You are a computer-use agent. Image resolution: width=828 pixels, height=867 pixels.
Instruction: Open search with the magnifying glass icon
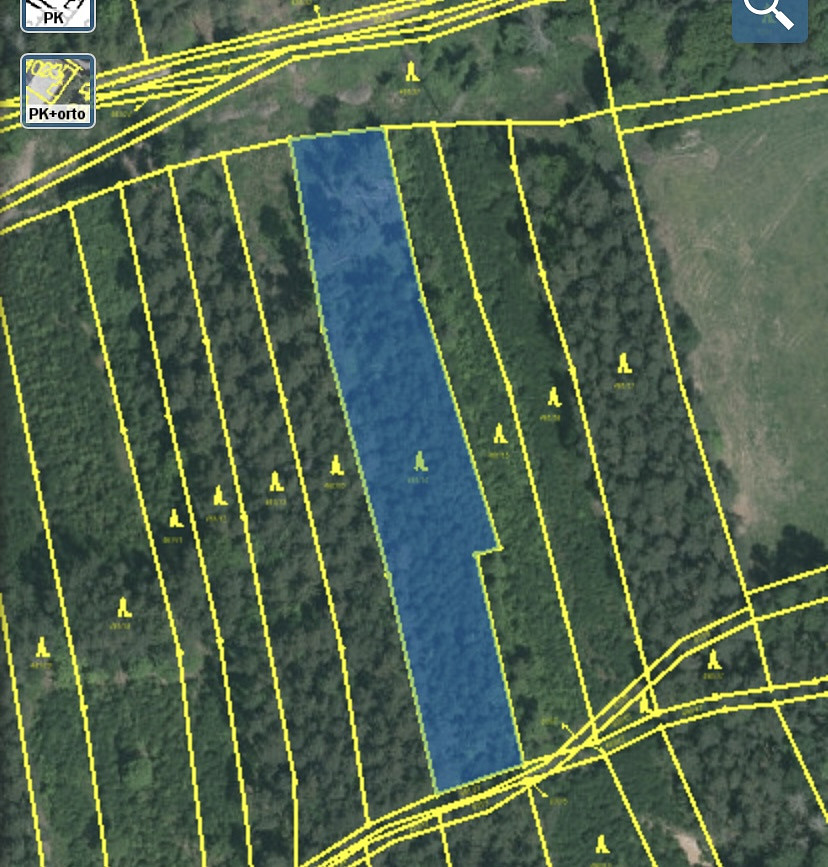point(769,14)
